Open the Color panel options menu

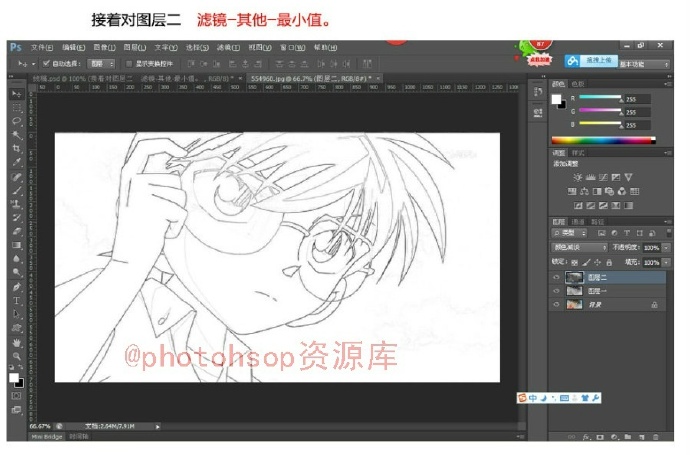[x=668, y=84]
